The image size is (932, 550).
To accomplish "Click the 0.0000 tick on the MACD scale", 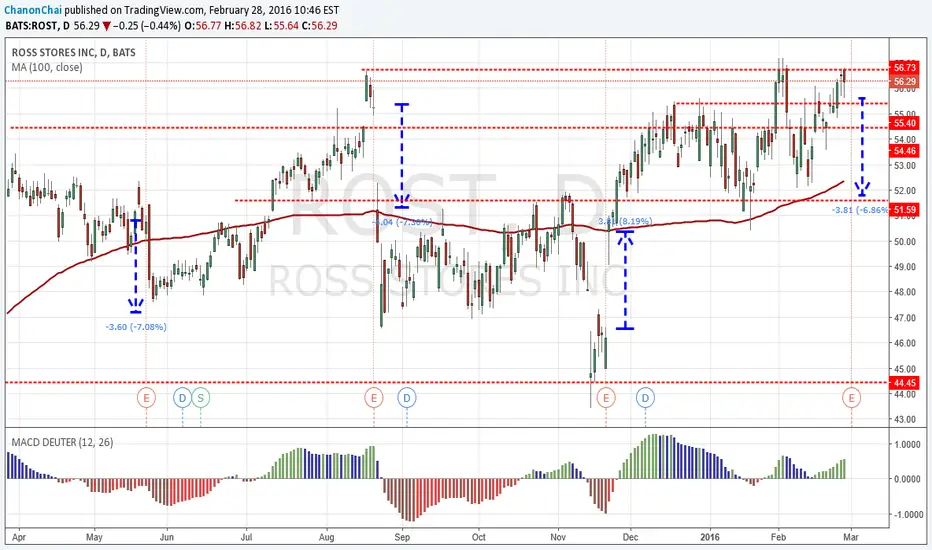I will coord(908,479).
